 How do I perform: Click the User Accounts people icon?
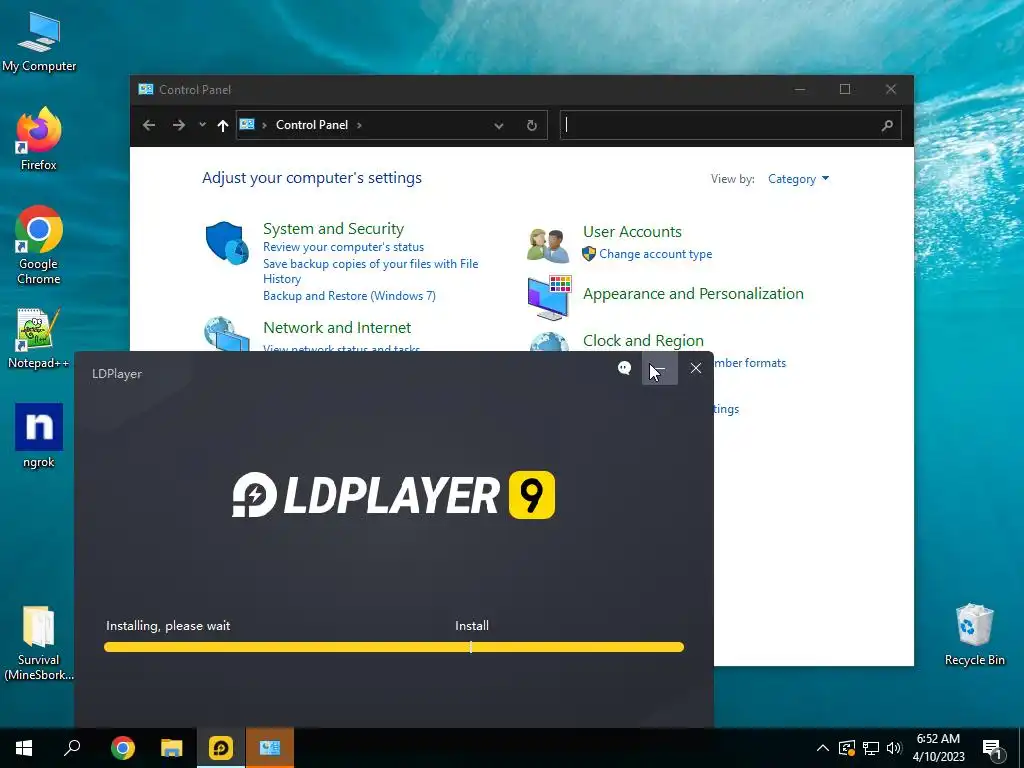tap(548, 245)
